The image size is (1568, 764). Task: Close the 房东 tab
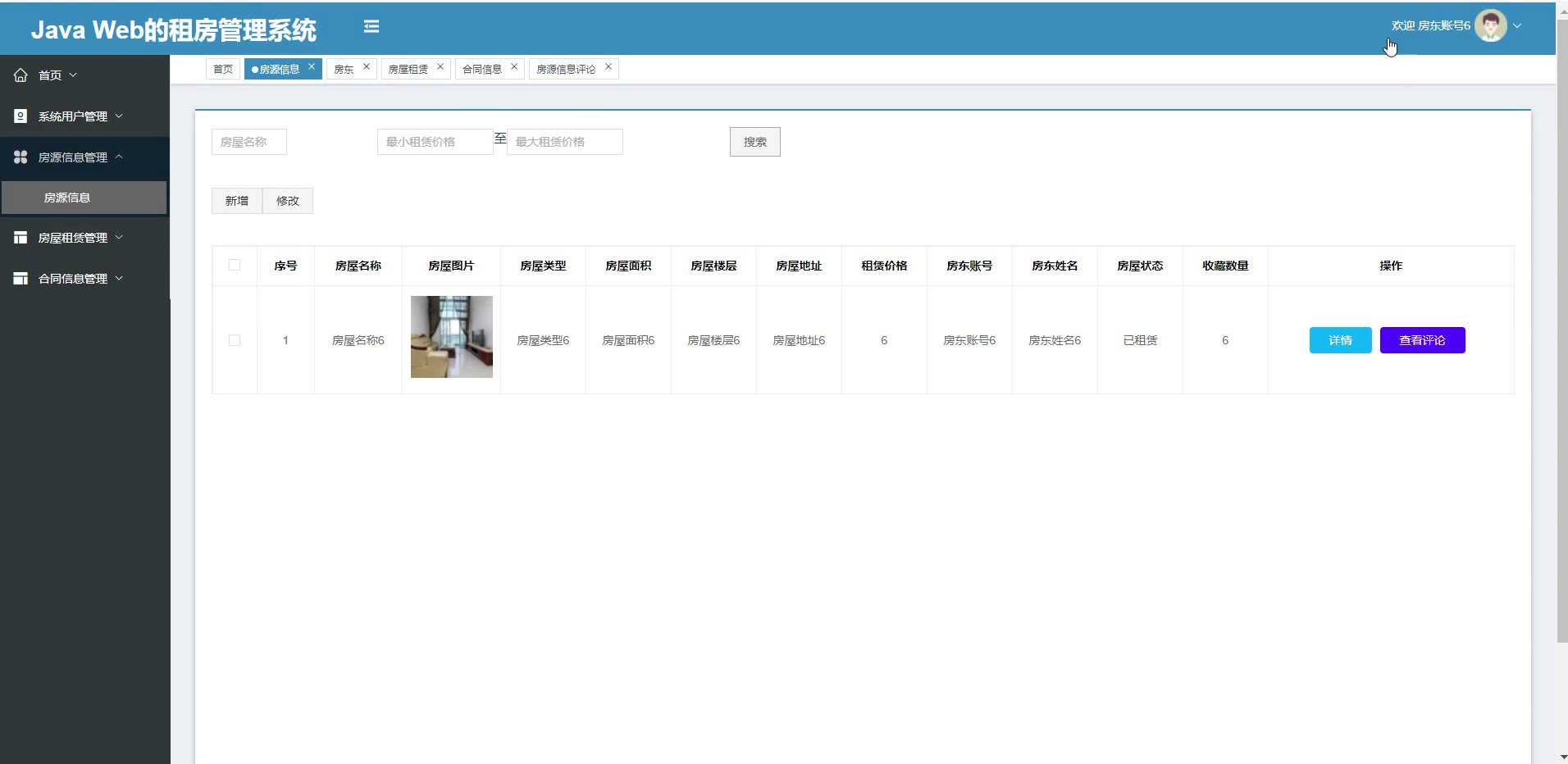[x=367, y=67]
